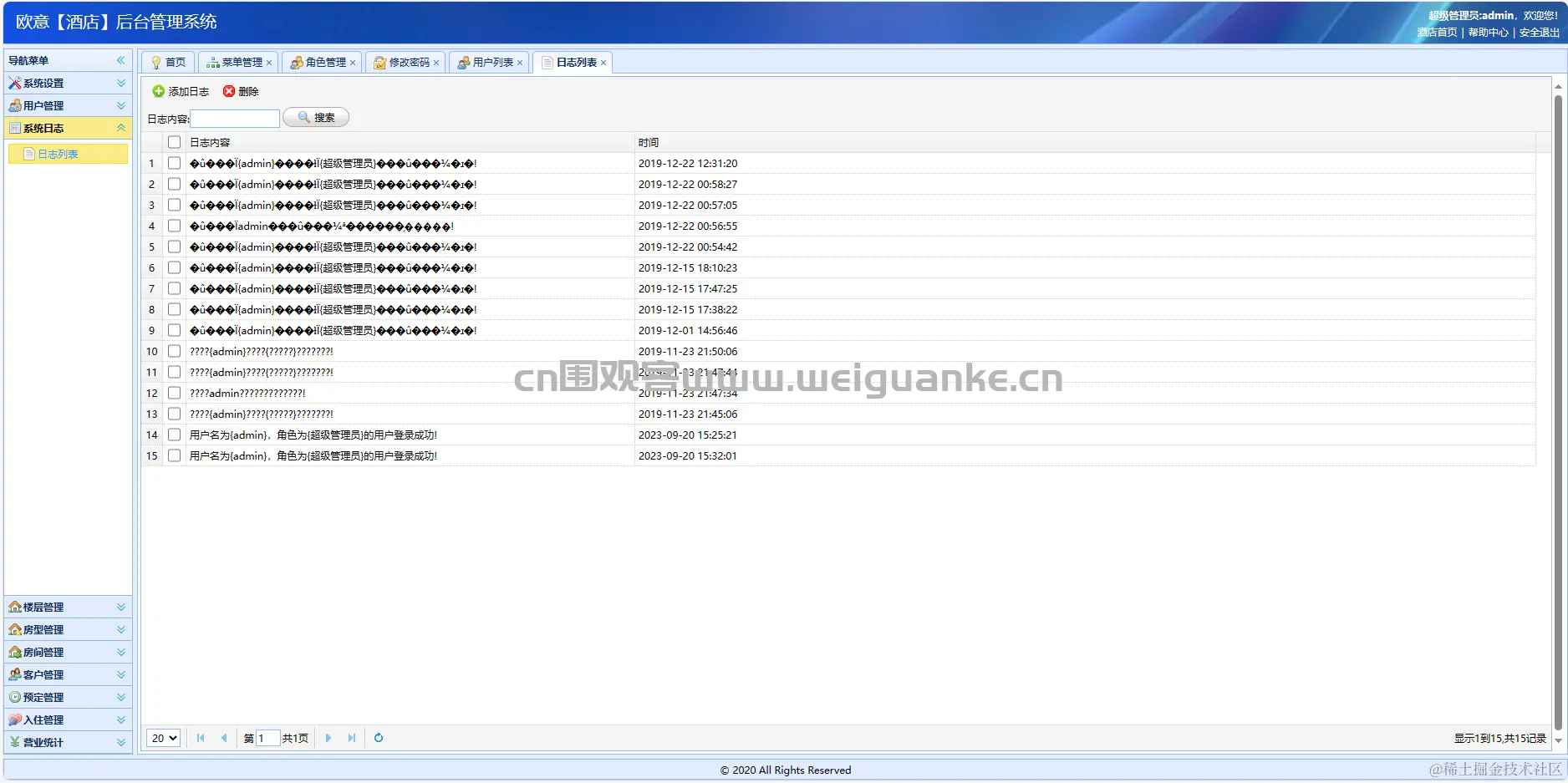
Task: Click the 房间管理 house icon
Action: tap(15, 652)
